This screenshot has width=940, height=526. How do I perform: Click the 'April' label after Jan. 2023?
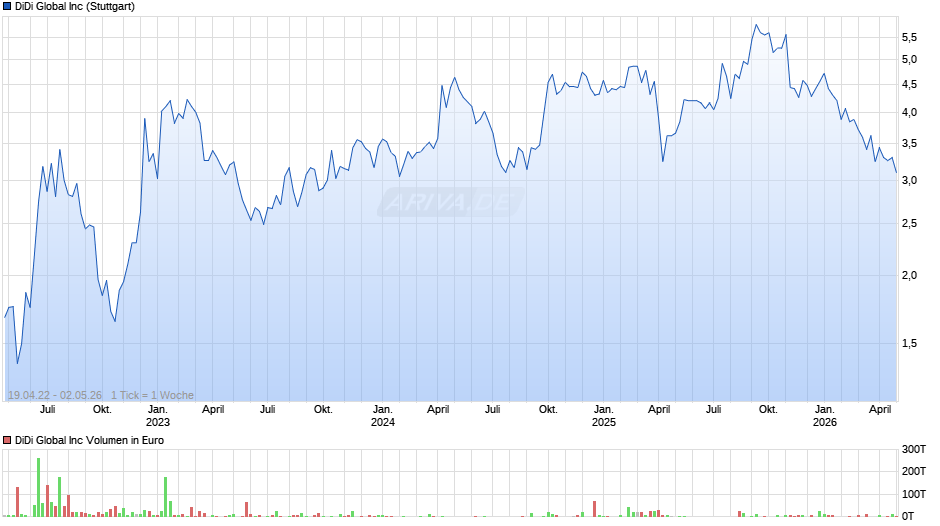(213, 410)
